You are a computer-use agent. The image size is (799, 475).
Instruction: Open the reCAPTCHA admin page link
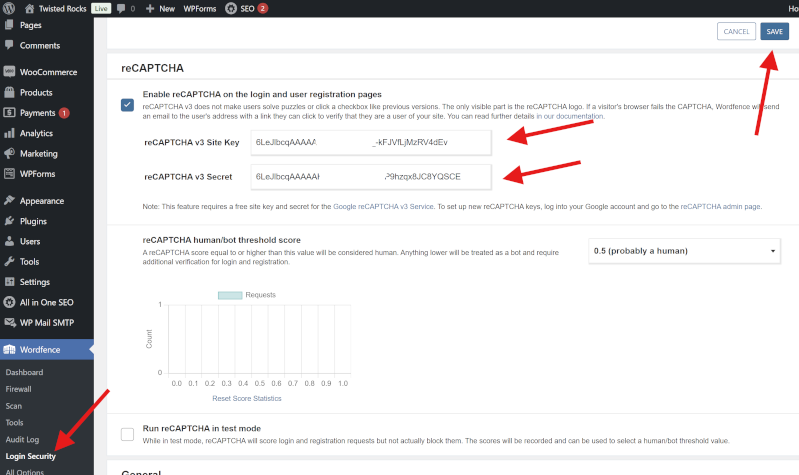pyautogui.click(x=721, y=206)
